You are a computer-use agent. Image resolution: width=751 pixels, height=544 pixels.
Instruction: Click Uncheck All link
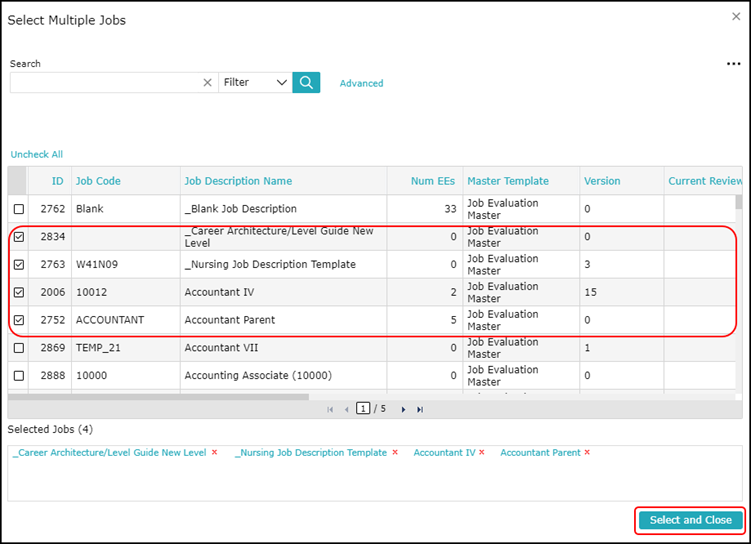click(x=37, y=154)
